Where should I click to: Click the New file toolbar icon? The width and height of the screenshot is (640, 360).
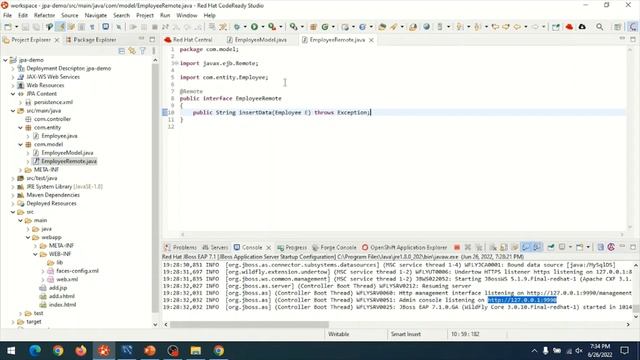(x=8, y=27)
